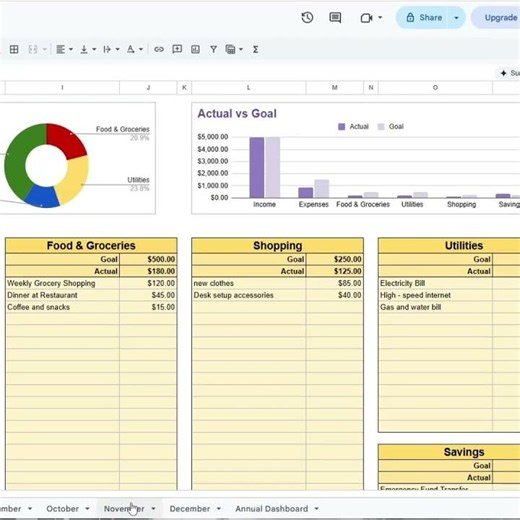Select column J header
This screenshot has height=520, width=520.
click(x=148, y=88)
